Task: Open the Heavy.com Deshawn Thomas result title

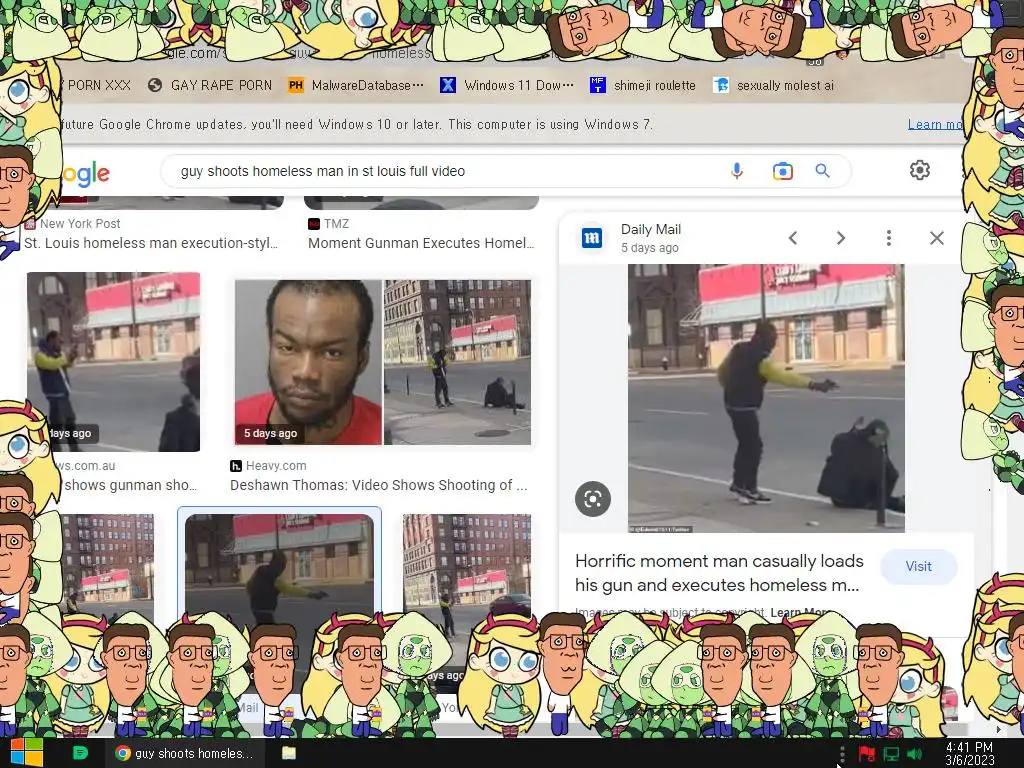Action: (379, 485)
